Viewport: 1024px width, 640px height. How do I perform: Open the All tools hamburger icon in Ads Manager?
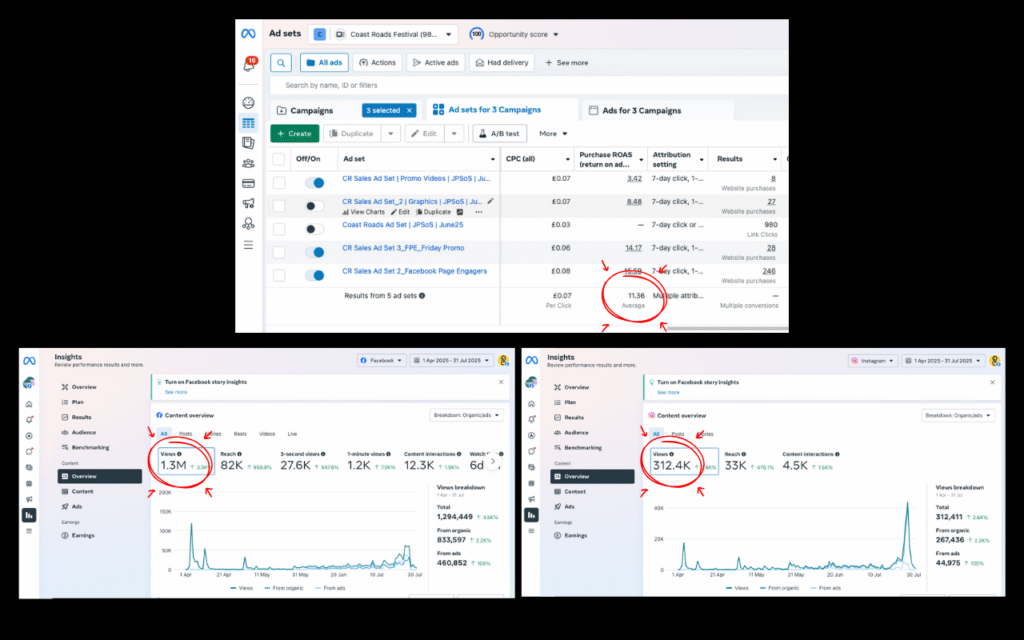click(x=248, y=245)
